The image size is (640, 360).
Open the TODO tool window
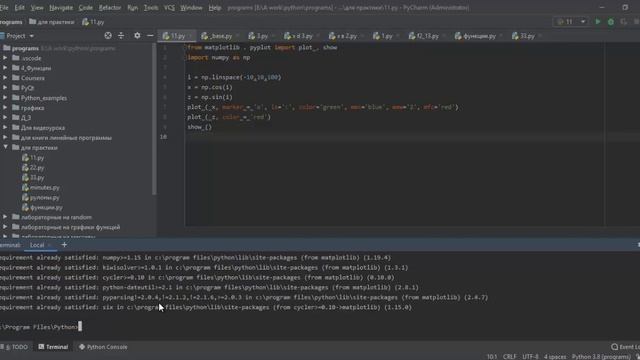(x=15, y=347)
